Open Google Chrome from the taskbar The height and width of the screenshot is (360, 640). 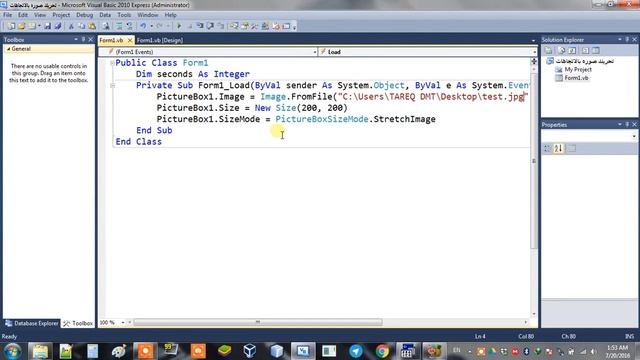click(x=382, y=351)
